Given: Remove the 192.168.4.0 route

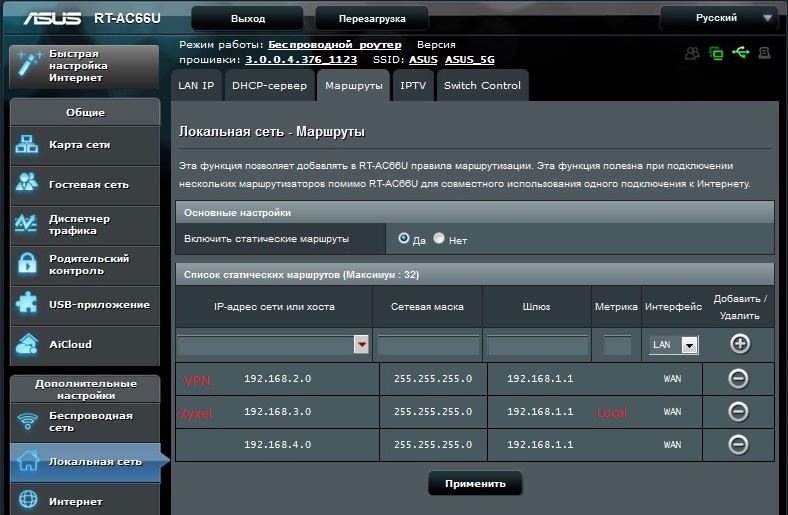Looking at the screenshot, I should point(738,445).
